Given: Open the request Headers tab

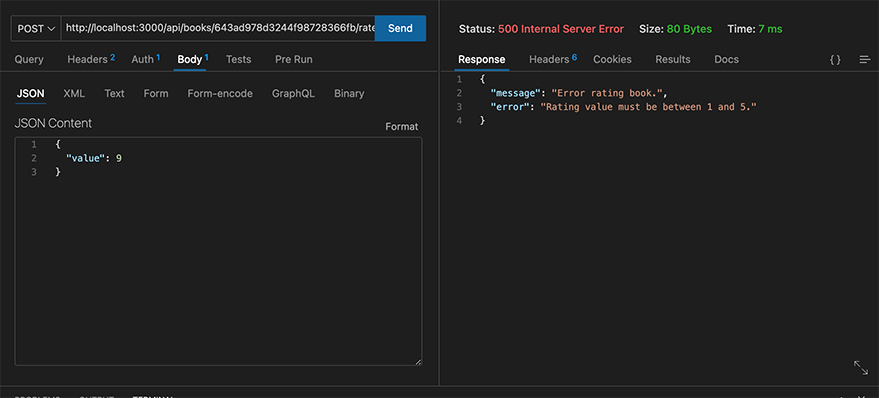Looking at the screenshot, I should (91, 59).
